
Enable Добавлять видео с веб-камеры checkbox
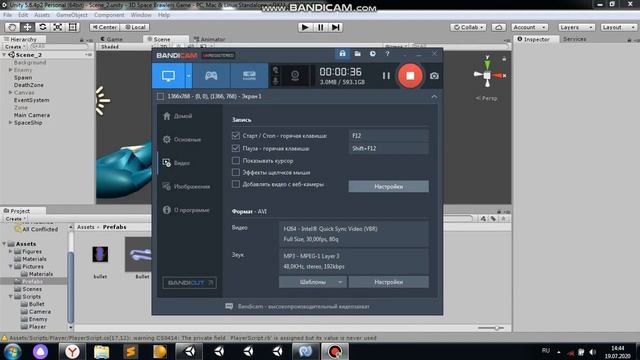[x=236, y=184]
